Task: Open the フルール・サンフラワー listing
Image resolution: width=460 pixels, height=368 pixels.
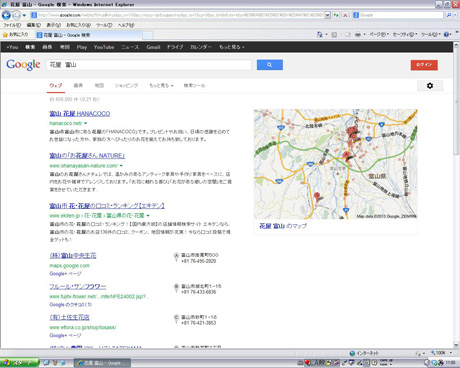Action: click(x=78, y=287)
